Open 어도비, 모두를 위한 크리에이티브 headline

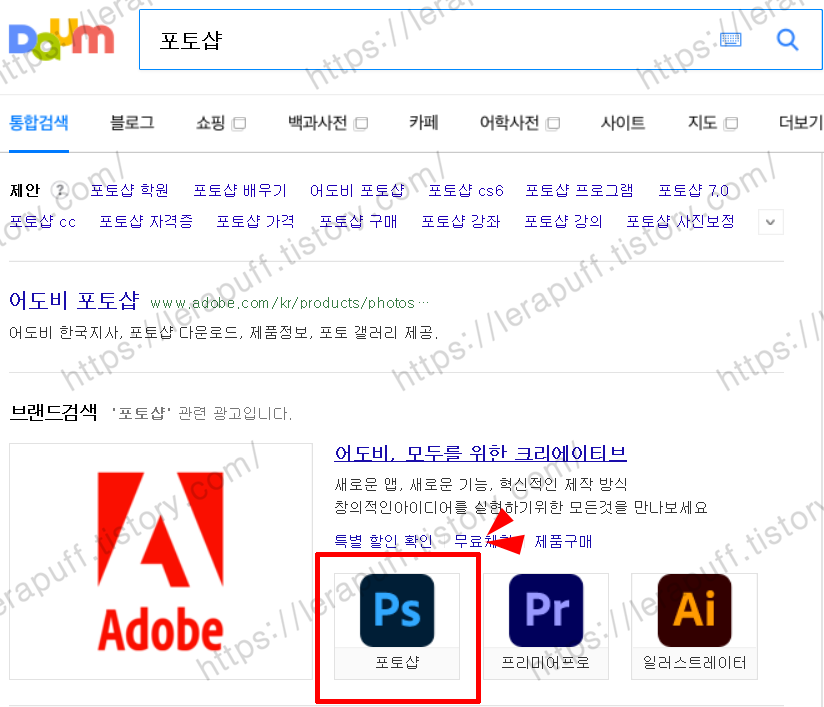click(480, 453)
